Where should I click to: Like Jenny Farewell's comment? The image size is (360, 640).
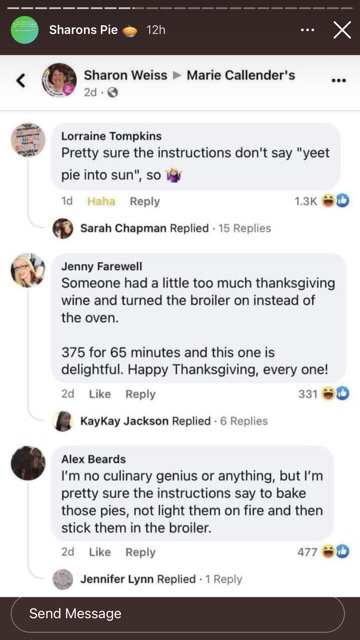[100, 394]
